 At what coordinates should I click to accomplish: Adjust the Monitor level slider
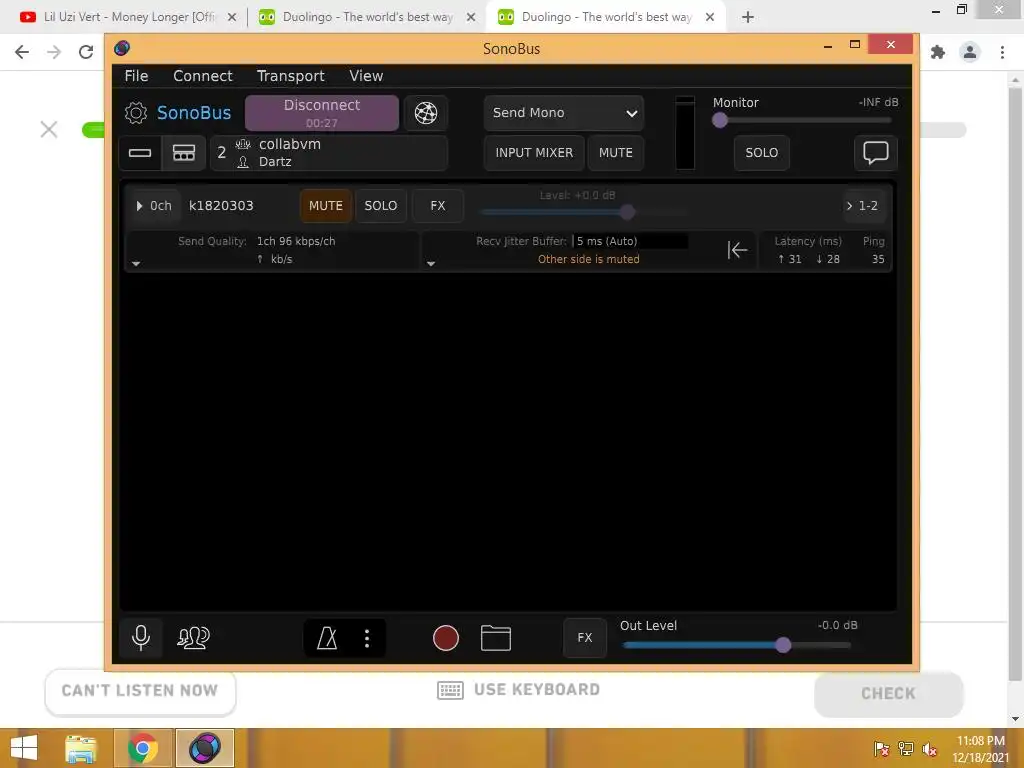point(803,120)
